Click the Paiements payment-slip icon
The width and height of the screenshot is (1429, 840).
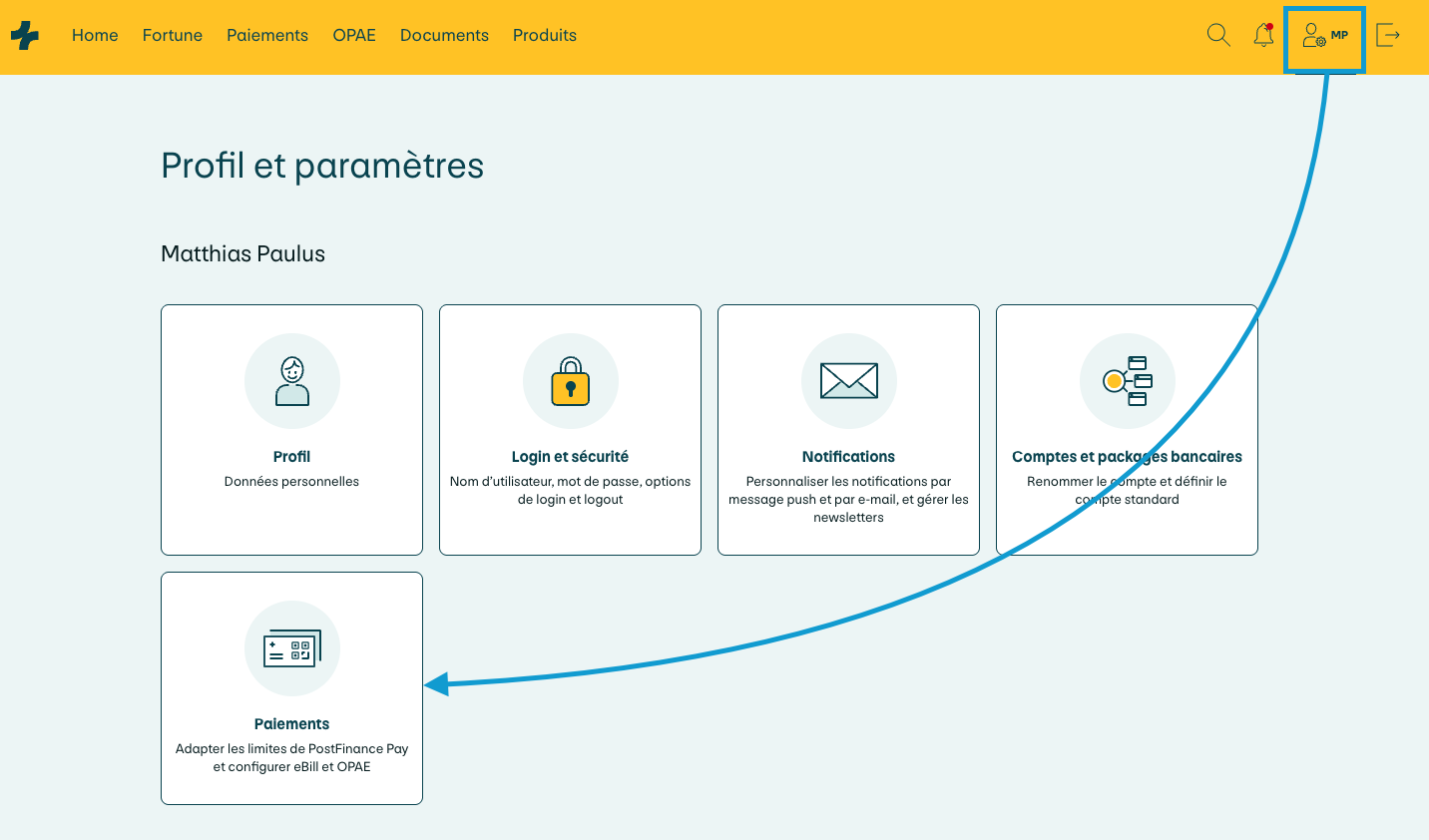click(291, 648)
